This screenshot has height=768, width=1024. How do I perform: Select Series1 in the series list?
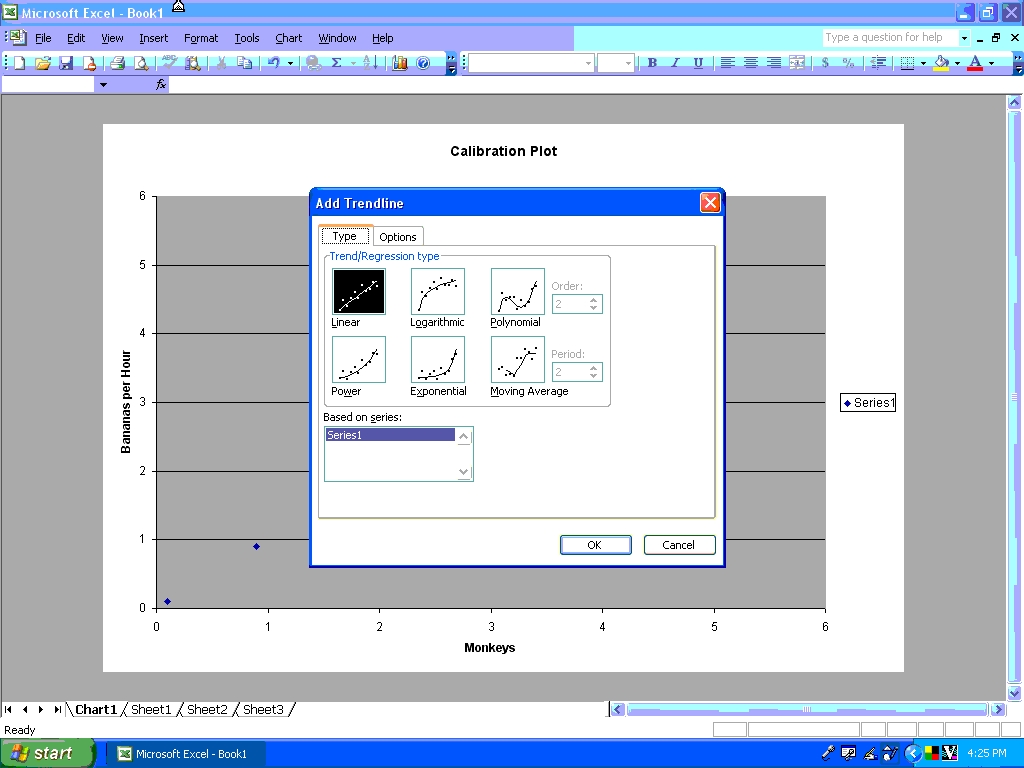(390, 435)
